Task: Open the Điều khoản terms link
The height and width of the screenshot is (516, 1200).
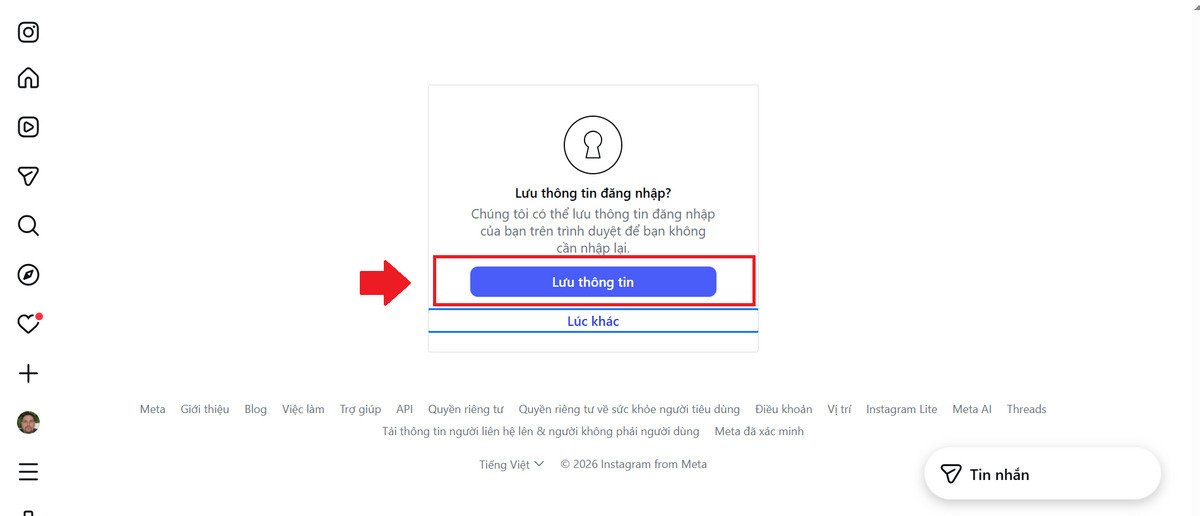Action: tap(784, 409)
